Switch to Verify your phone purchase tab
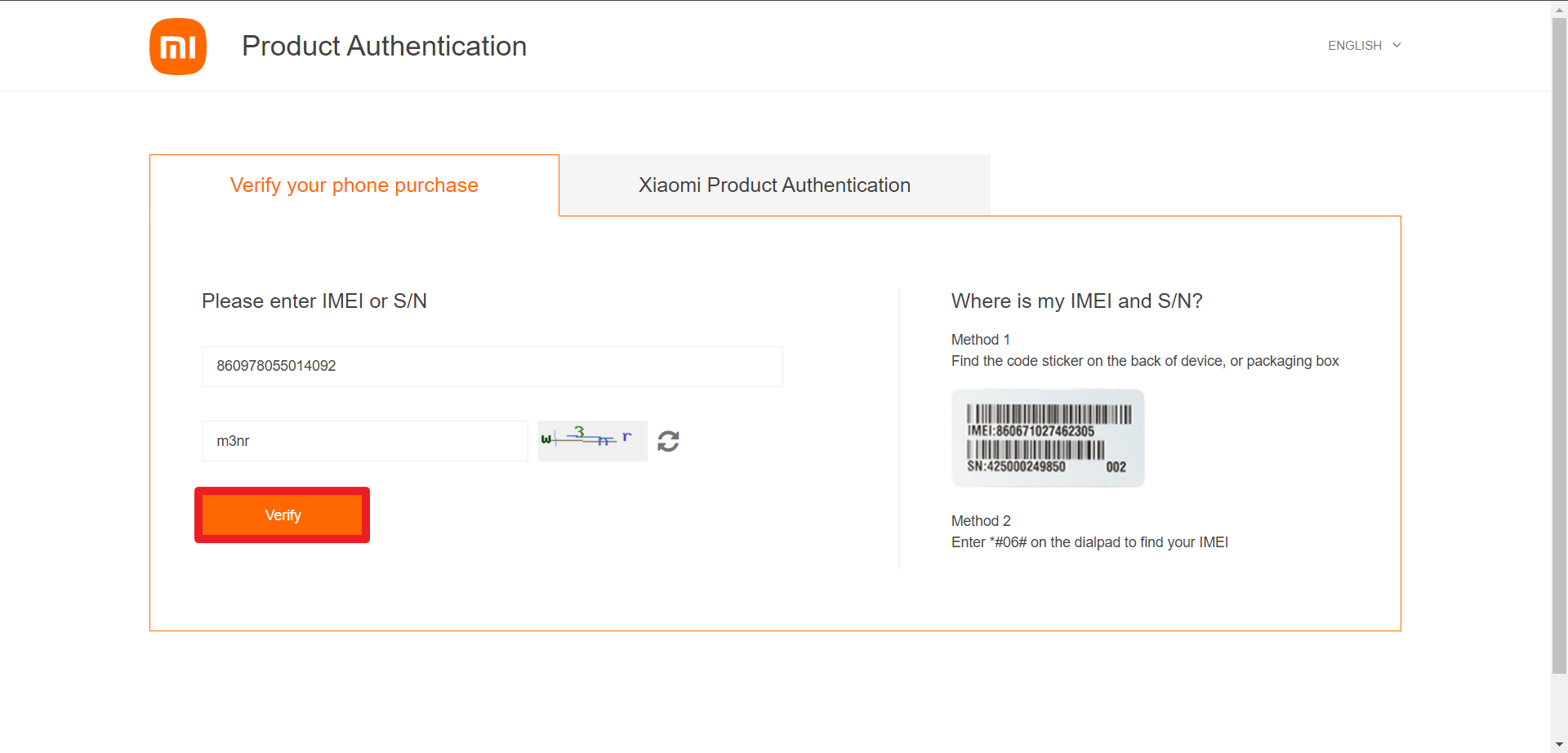1568x753 pixels. (354, 185)
